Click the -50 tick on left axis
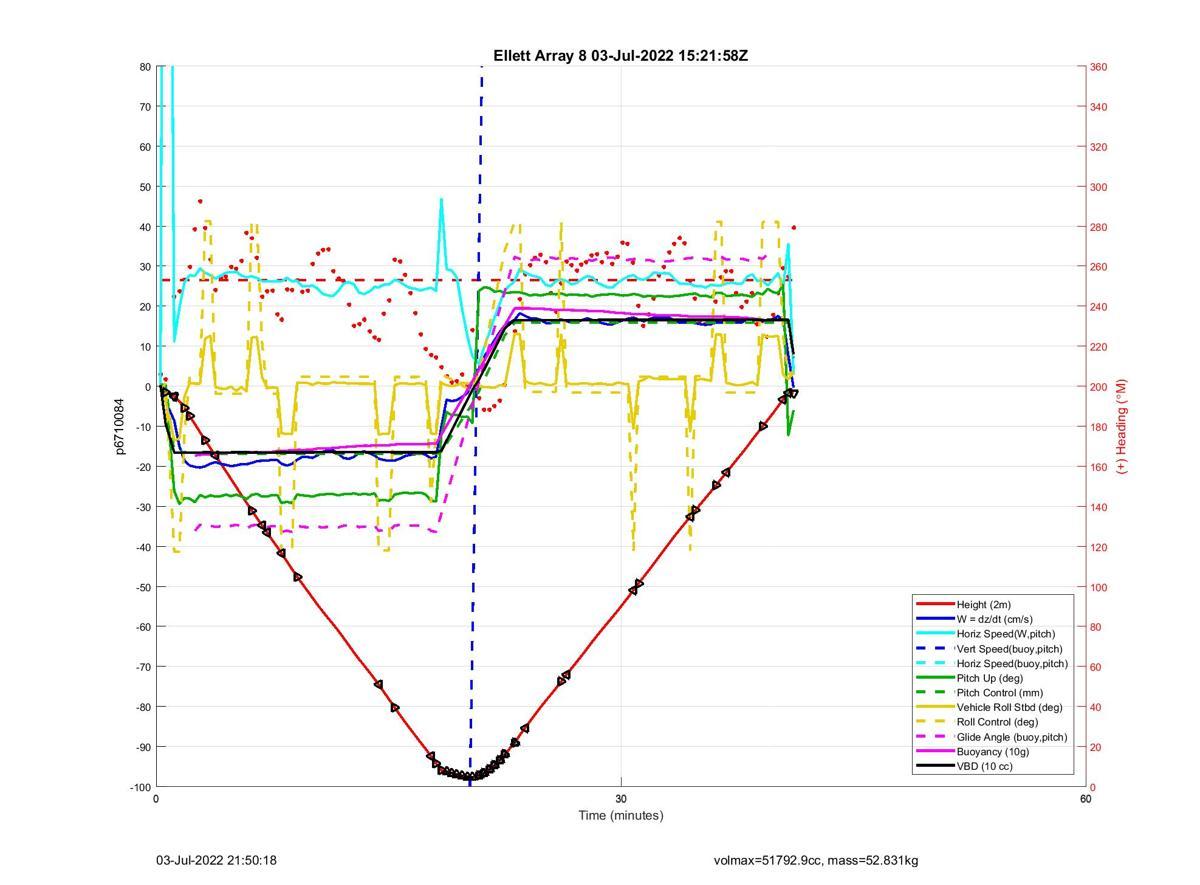 coord(142,587)
